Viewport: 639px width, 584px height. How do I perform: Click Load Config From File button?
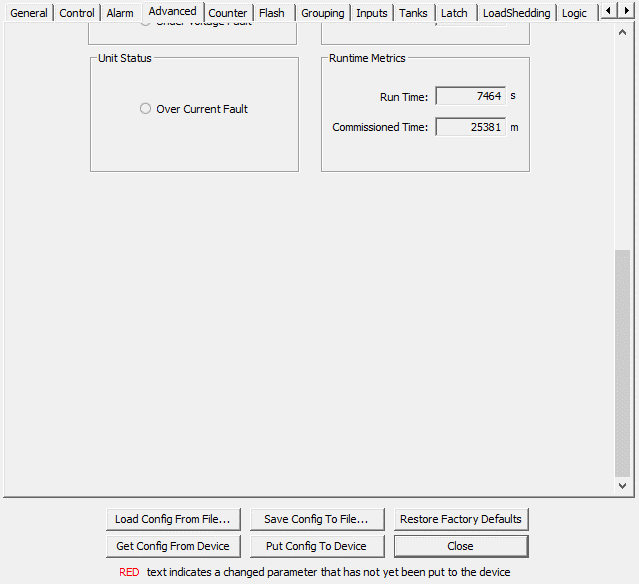pyautogui.click(x=173, y=519)
